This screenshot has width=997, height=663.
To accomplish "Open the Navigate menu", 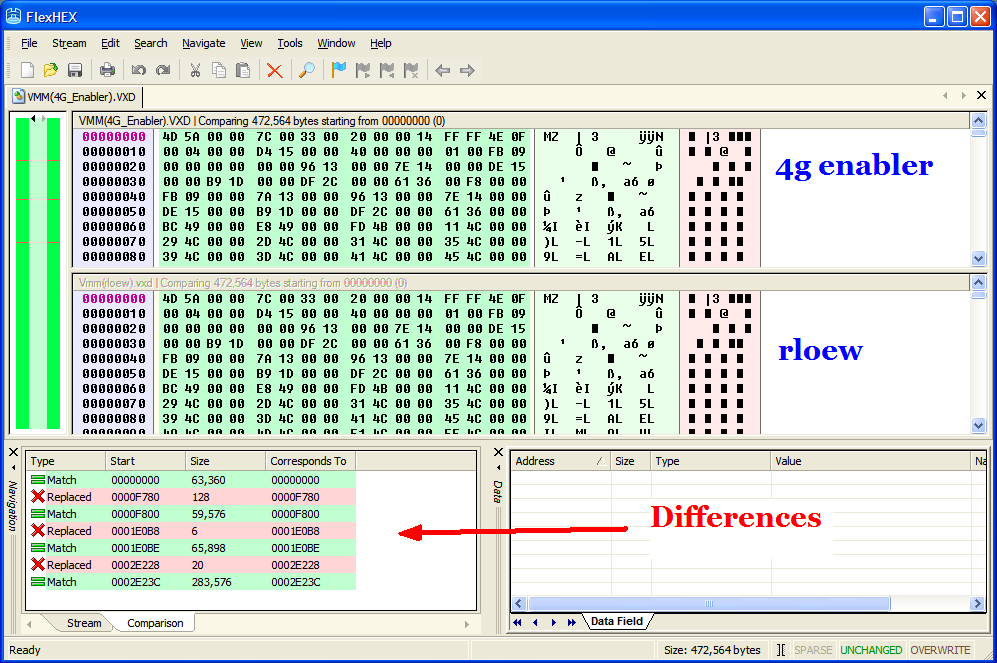I will click(x=203, y=43).
